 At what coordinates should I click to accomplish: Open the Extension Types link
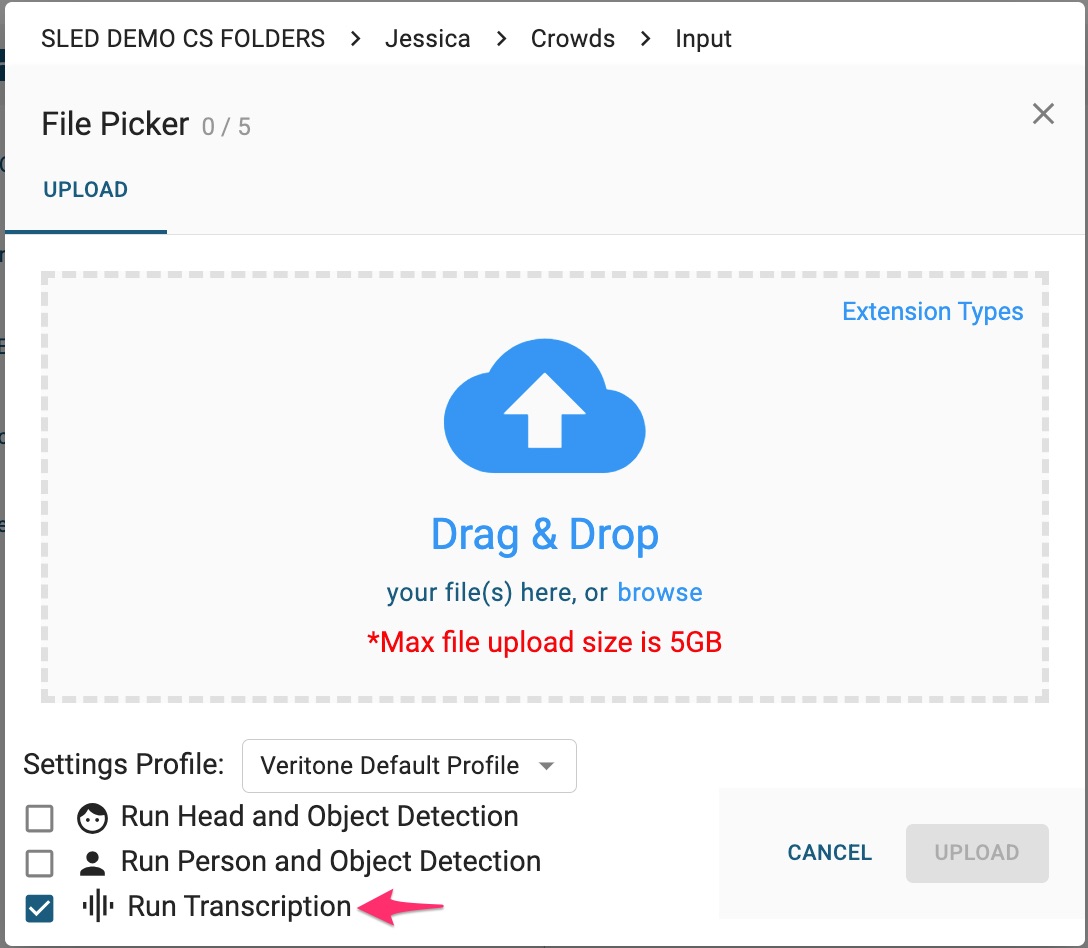tap(932, 312)
